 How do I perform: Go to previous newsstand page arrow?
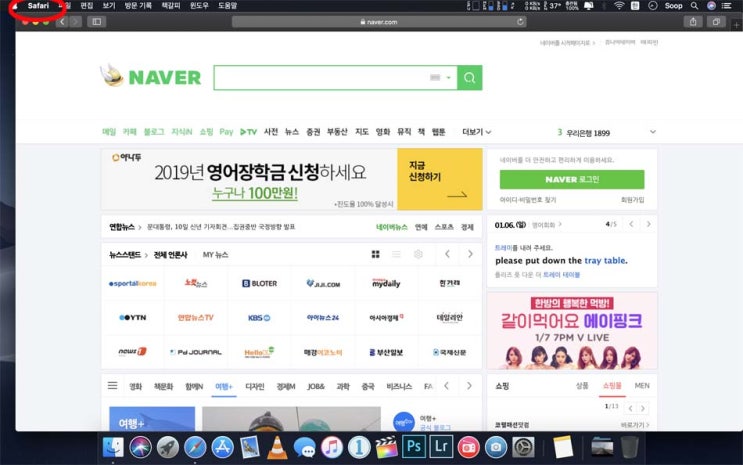pos(447,255)
